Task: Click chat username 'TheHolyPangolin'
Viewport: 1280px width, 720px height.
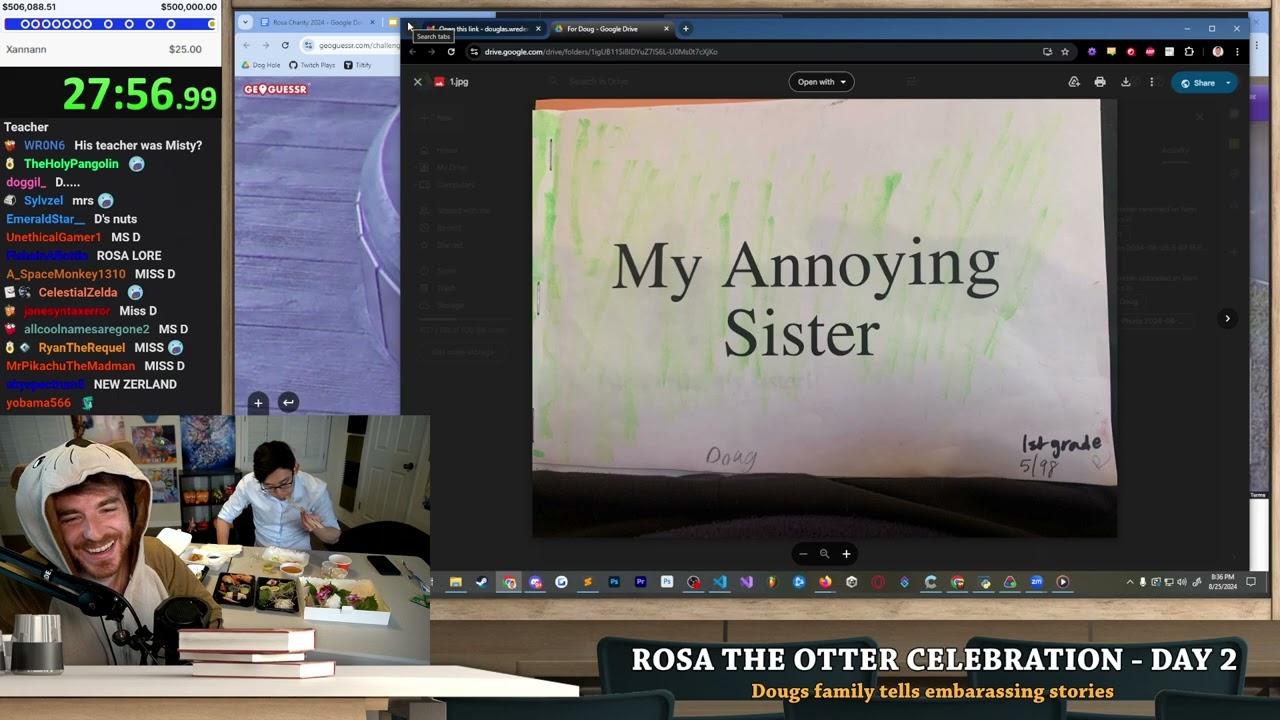Action: coord(71,164)
